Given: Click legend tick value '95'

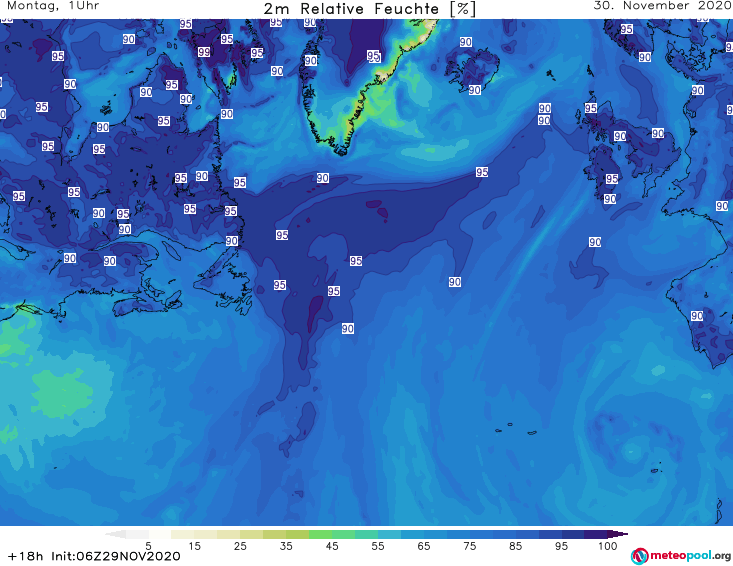Looking at the screenshot, I should (x=561, y=546).
